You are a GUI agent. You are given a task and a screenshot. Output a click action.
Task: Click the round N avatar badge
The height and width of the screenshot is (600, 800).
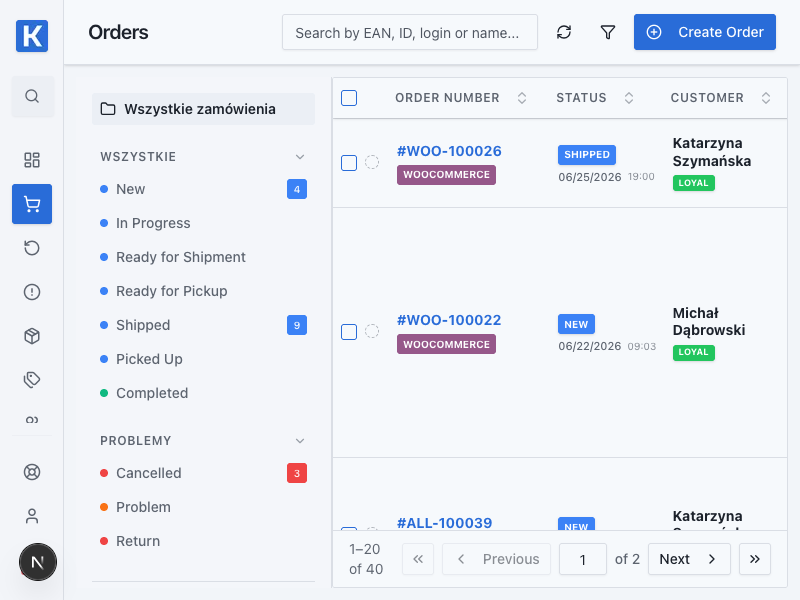(x=38, y=562)
